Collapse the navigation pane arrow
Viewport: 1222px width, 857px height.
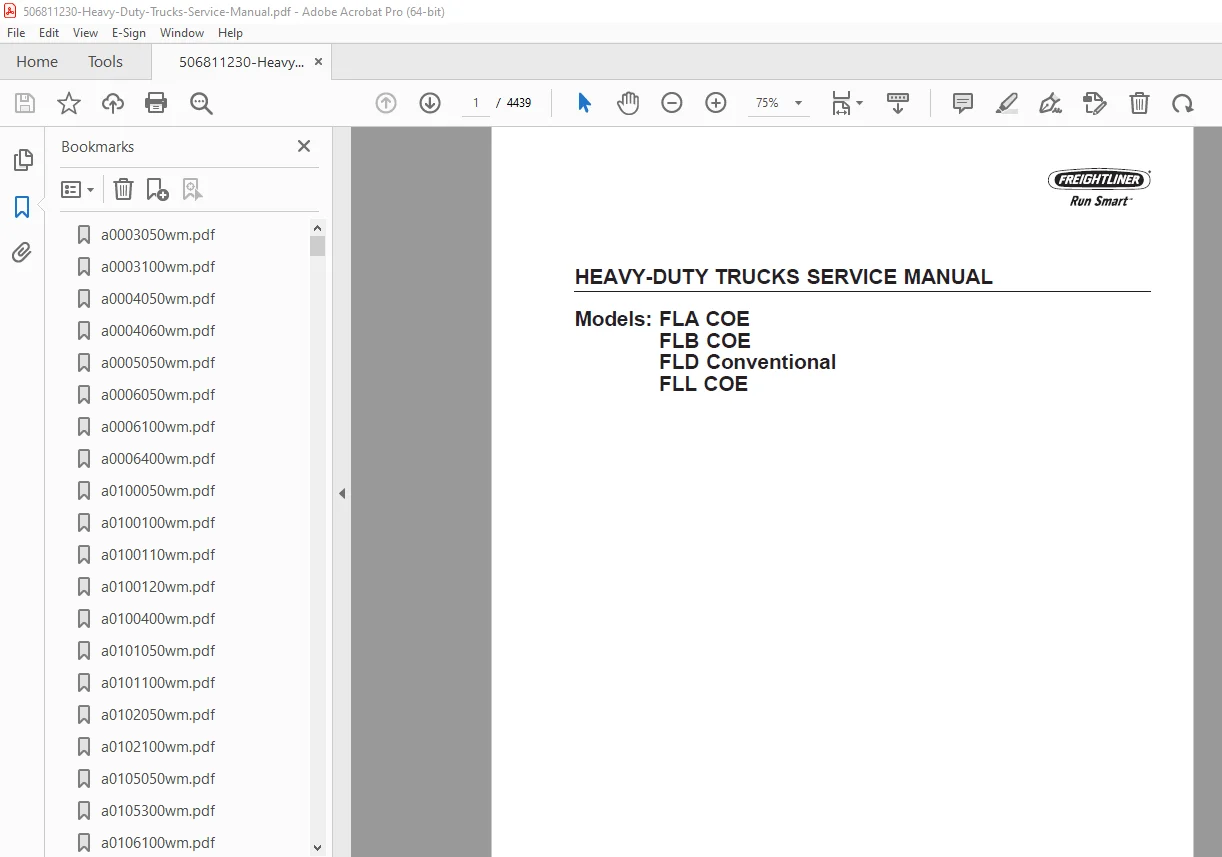pos(342,493)
